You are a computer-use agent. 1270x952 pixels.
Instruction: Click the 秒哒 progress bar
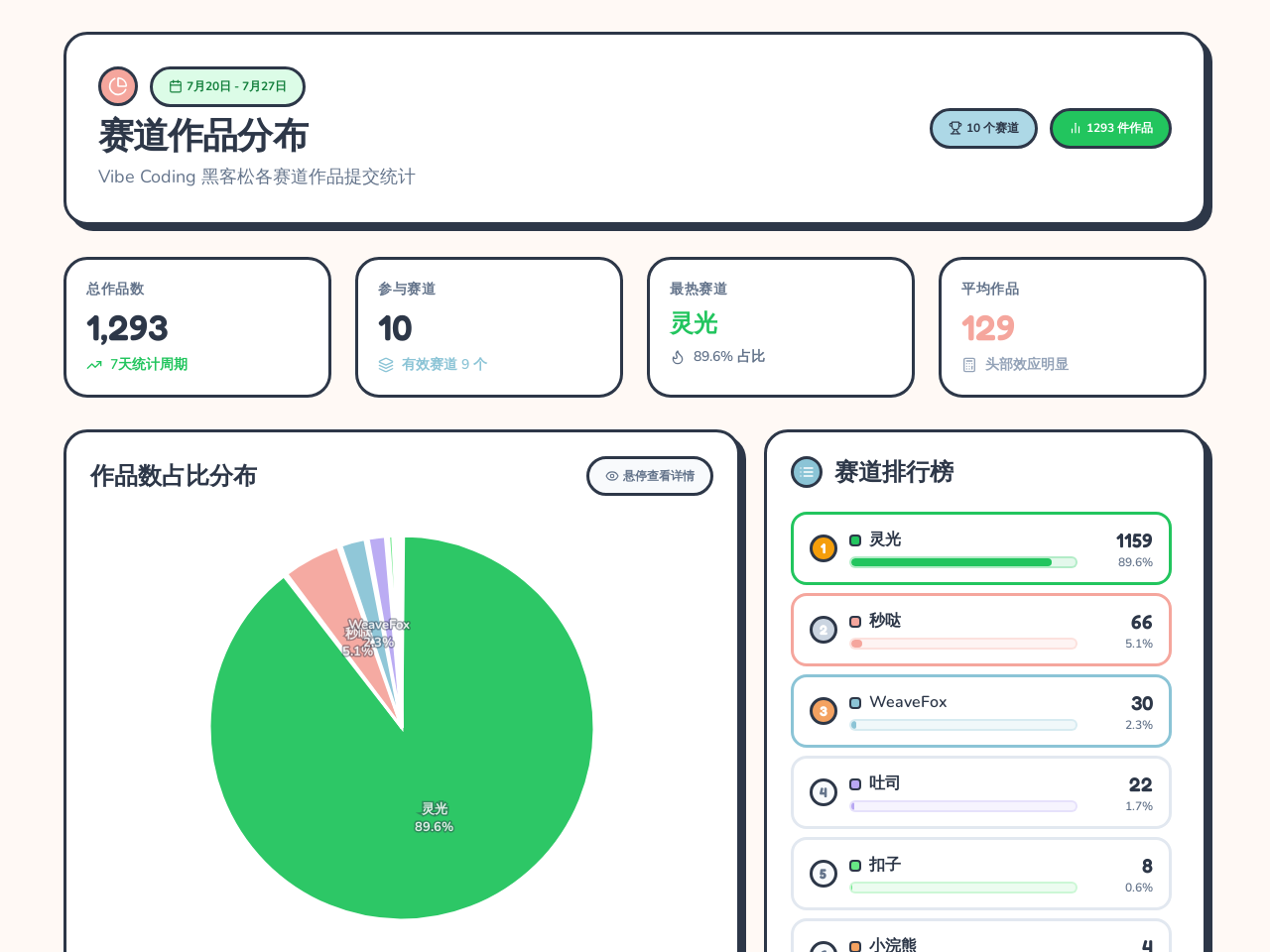963,644
